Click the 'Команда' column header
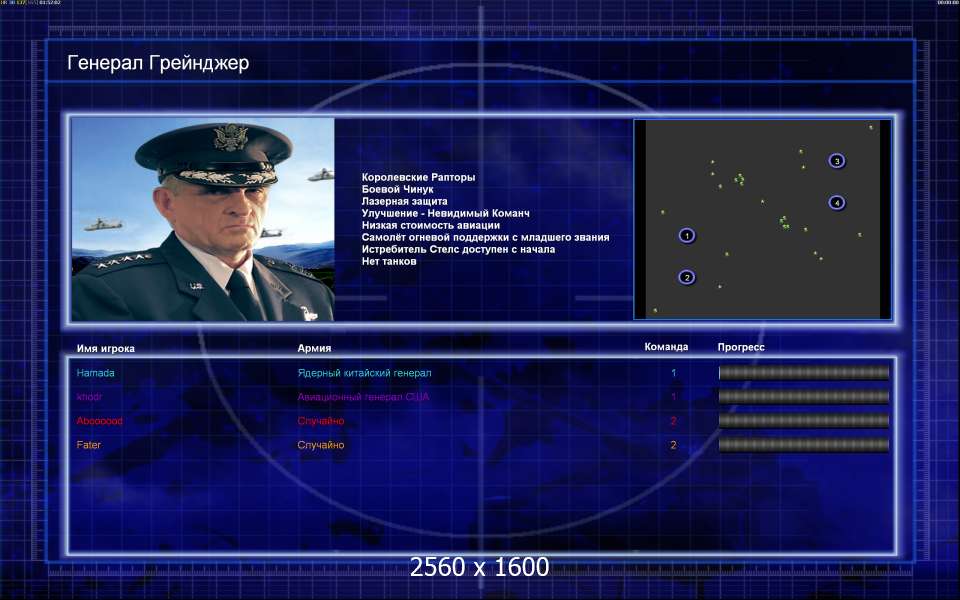 point(666,347)
